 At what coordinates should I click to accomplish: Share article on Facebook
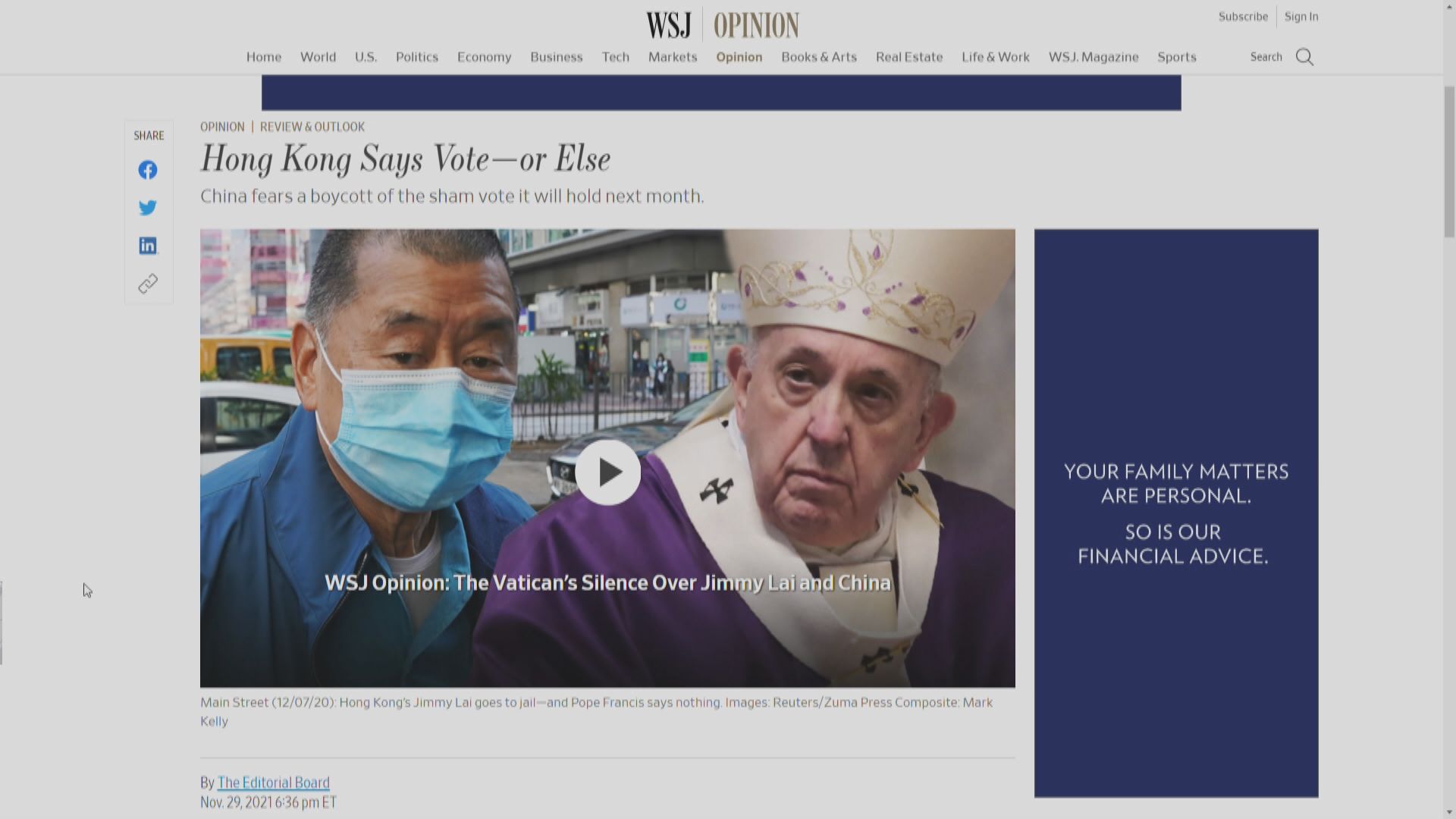(x=148, y=170)
